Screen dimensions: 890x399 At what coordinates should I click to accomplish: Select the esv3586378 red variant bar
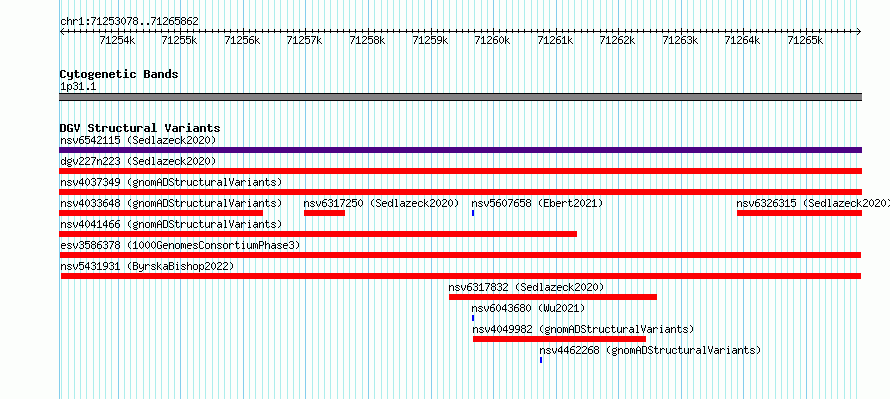tap(460, 255)
